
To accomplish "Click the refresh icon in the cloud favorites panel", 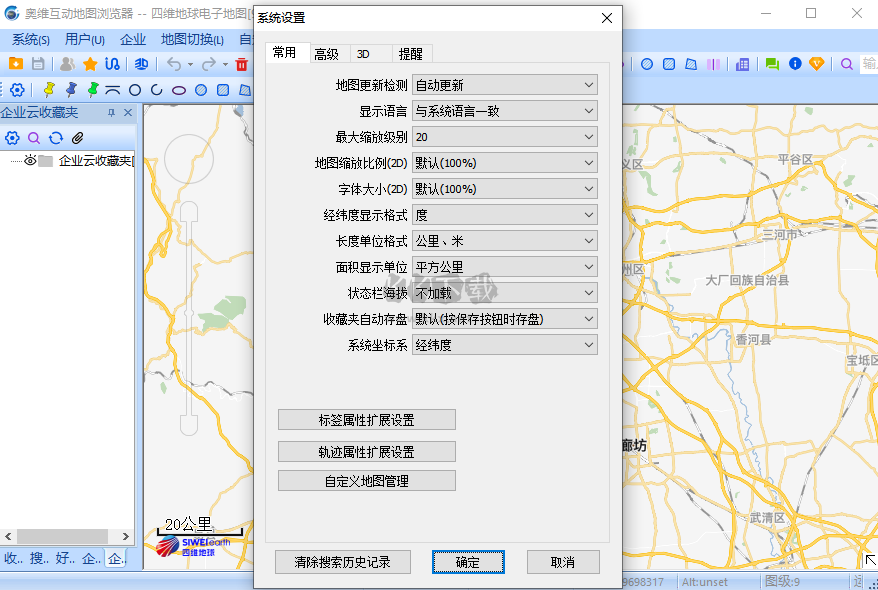I will pos(56,137).
